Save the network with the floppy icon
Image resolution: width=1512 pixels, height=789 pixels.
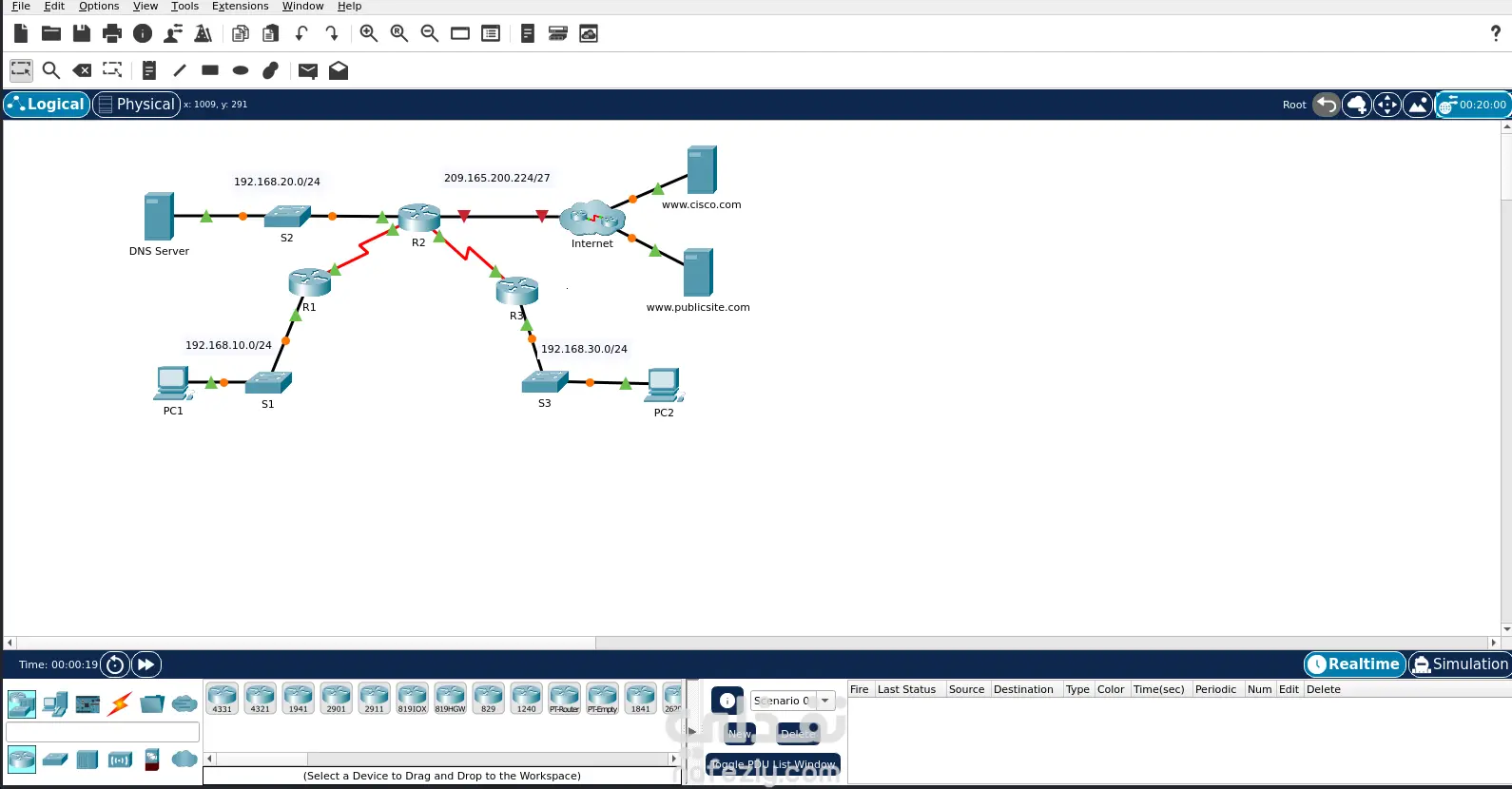(82, 34)
